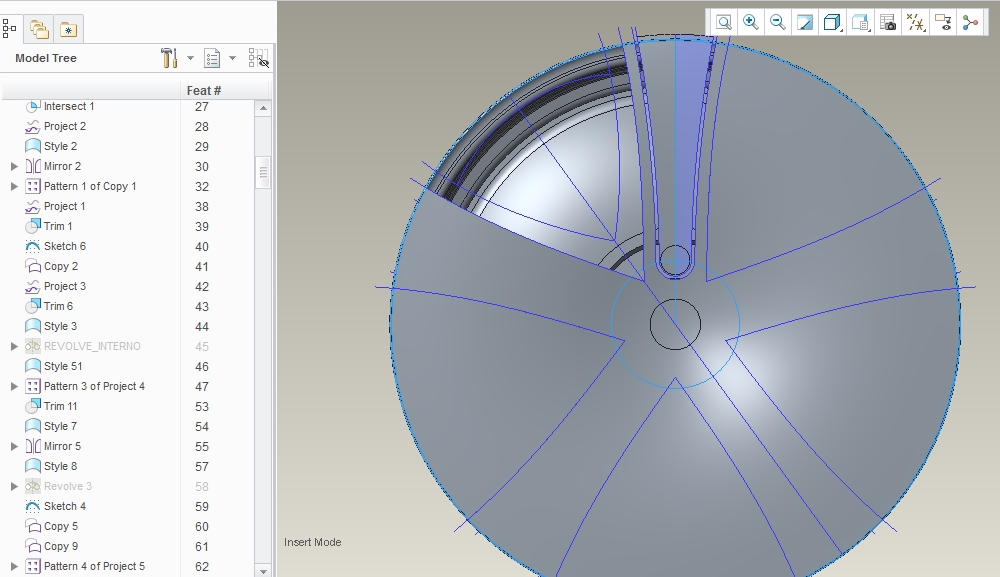Click the Model Tree scrollbar thumb
This screenshot has height=577, width=1000.
(263, 172)
